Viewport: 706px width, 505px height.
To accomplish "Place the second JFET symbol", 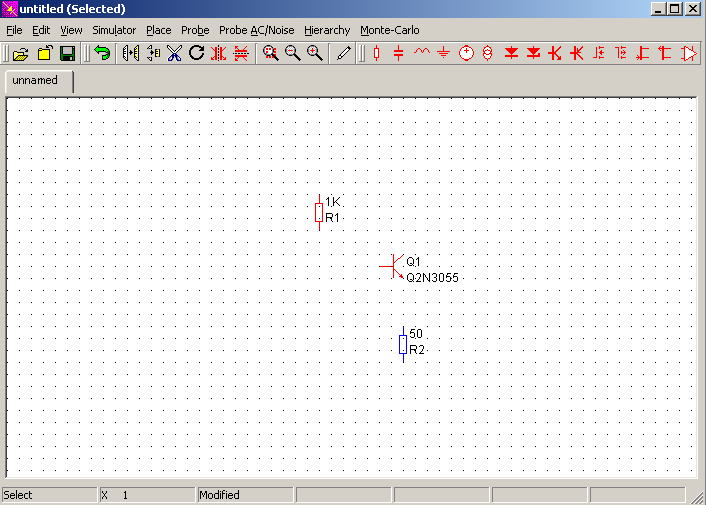I will click(665, 54).
